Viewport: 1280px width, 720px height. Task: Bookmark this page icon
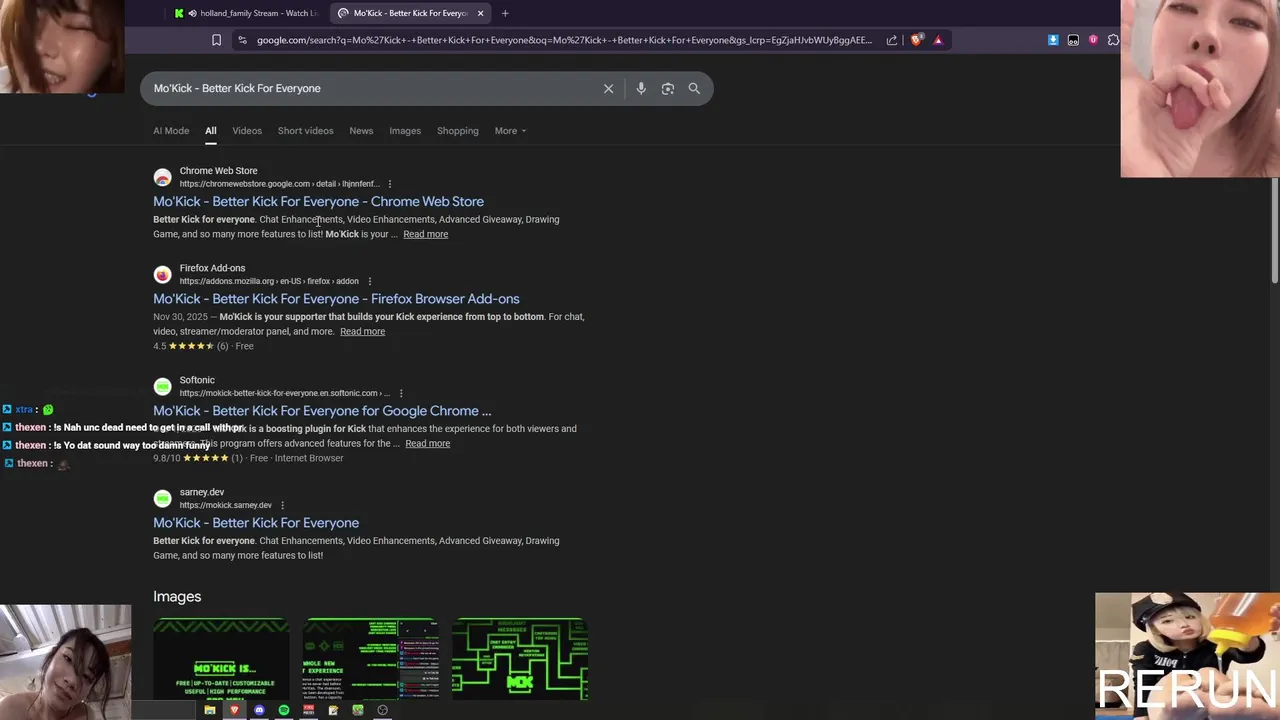pyautogui.click(x=216, y=40)
